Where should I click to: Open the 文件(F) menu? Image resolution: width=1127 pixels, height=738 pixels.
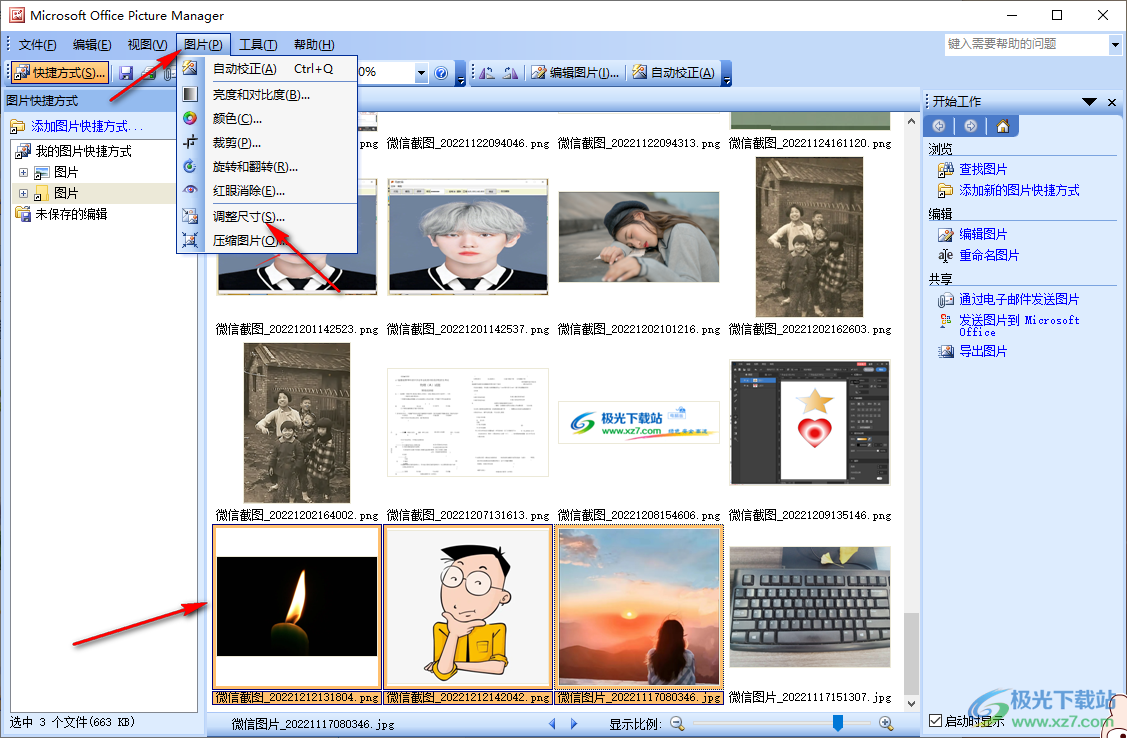click(x=37, y=45)
